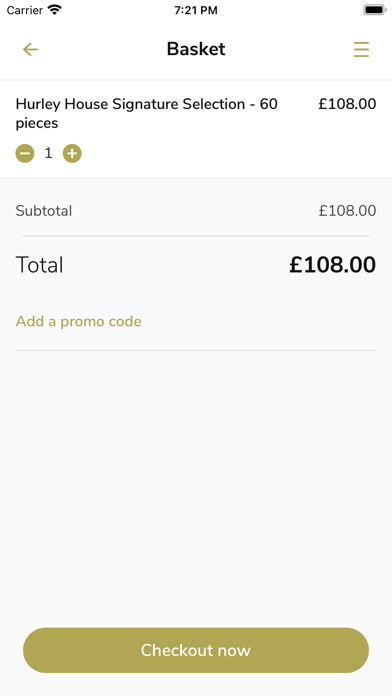Go back using the arrow icon

point(30,49)
